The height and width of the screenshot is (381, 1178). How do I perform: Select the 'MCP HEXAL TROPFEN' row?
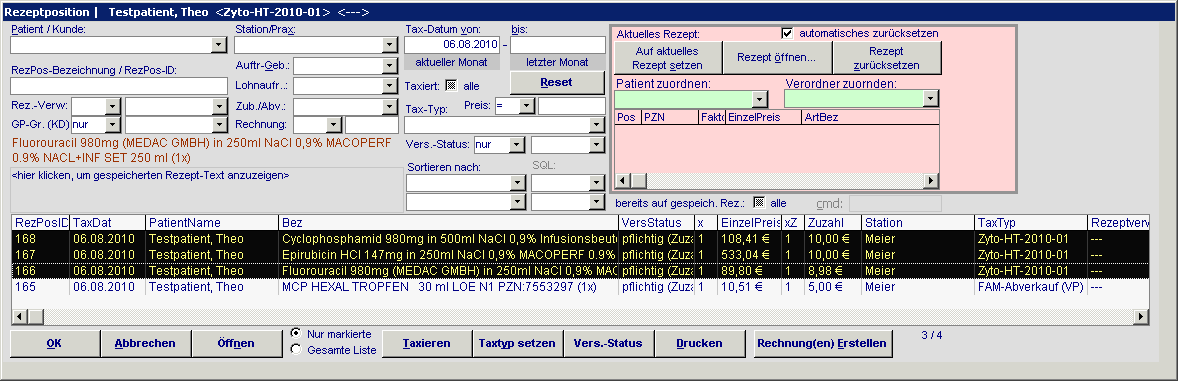(x=581, y=287)
